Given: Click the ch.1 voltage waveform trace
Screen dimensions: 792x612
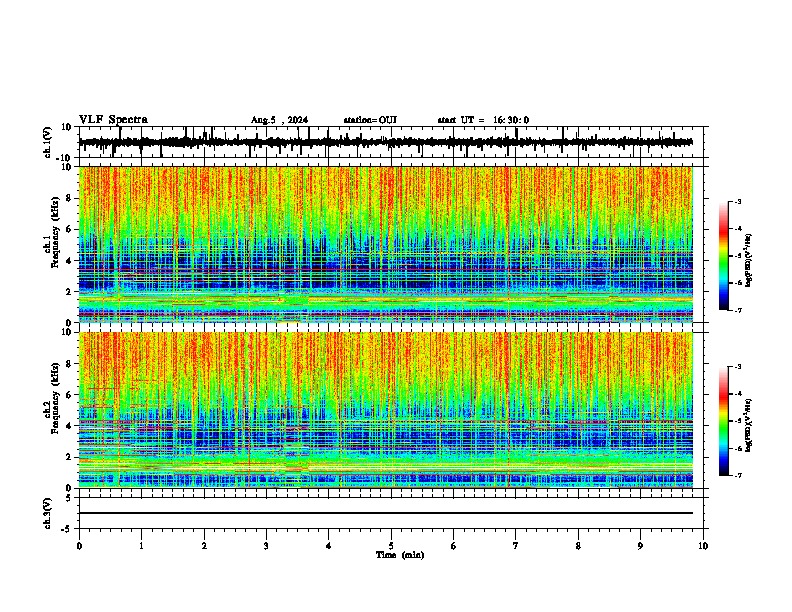Looking at the screenshot, I should [x=385, y=142].
